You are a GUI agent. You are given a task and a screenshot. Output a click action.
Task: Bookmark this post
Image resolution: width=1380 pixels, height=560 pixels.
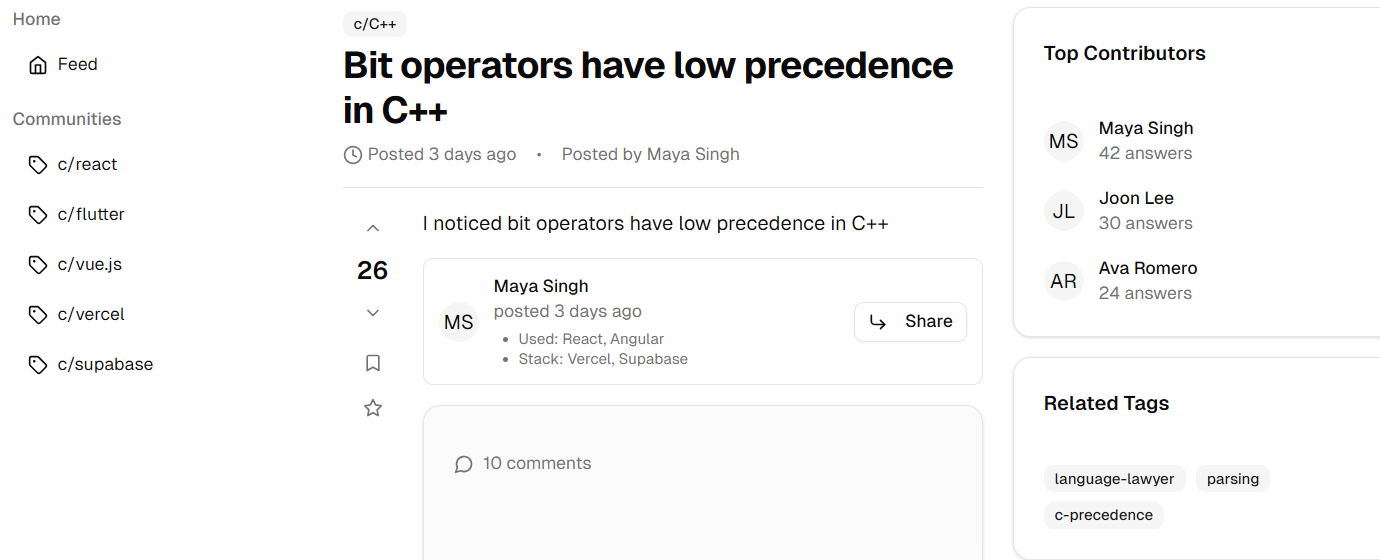pyautogui.click(x=373, y=363)
